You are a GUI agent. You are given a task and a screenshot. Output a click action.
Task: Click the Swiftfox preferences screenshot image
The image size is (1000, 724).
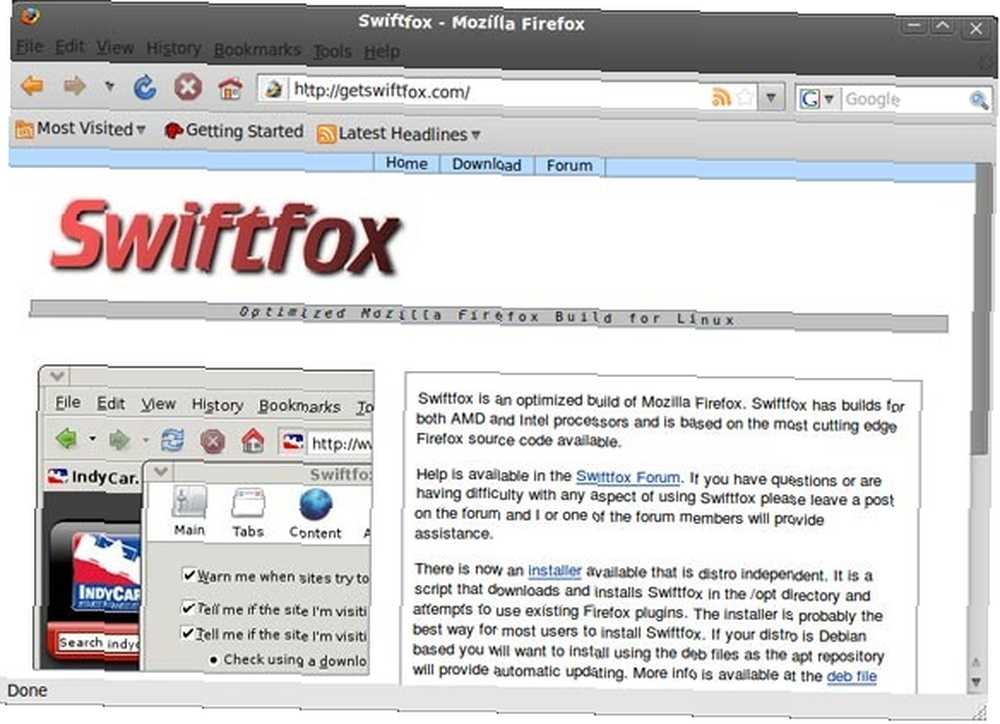204,518
